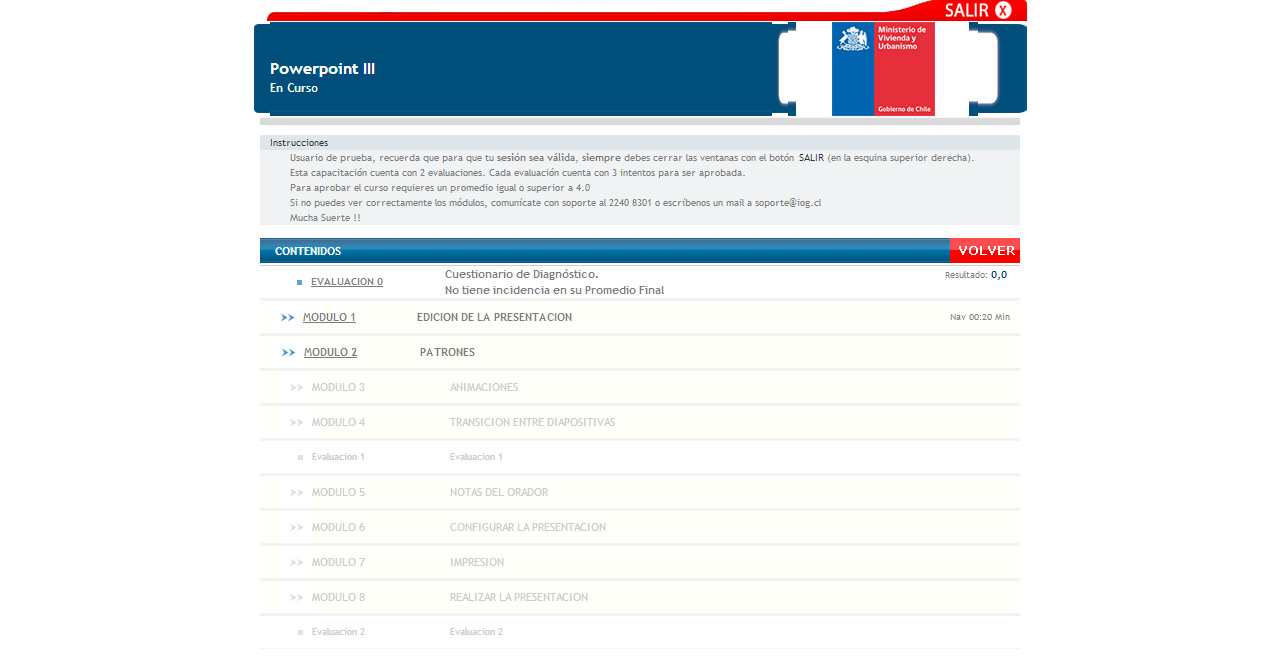Click the double-arrow icon beside MODULO 5
This screenshot has height=663, width=1279.
pos(296,492)
